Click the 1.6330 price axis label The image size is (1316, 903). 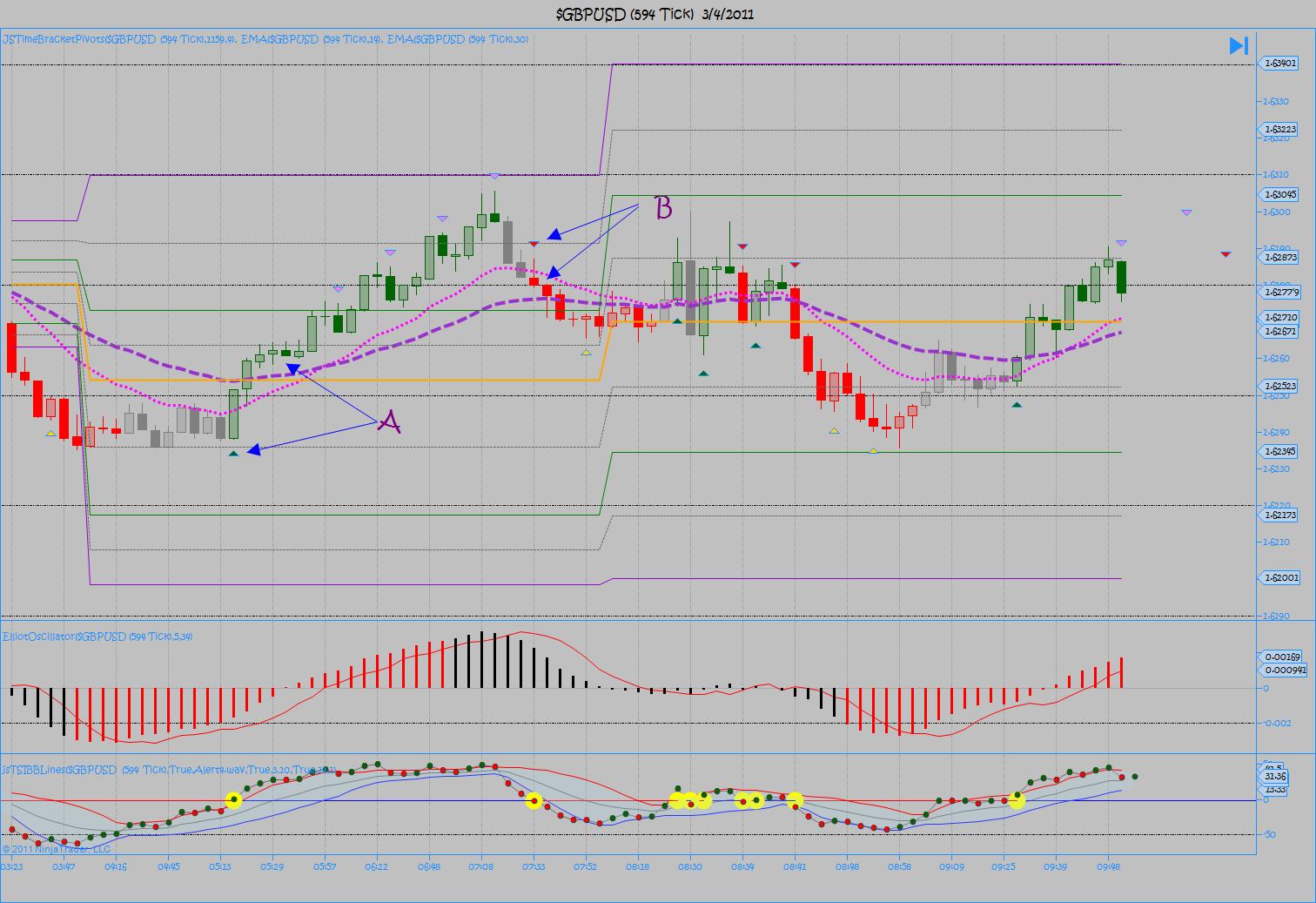(1277, 101)
